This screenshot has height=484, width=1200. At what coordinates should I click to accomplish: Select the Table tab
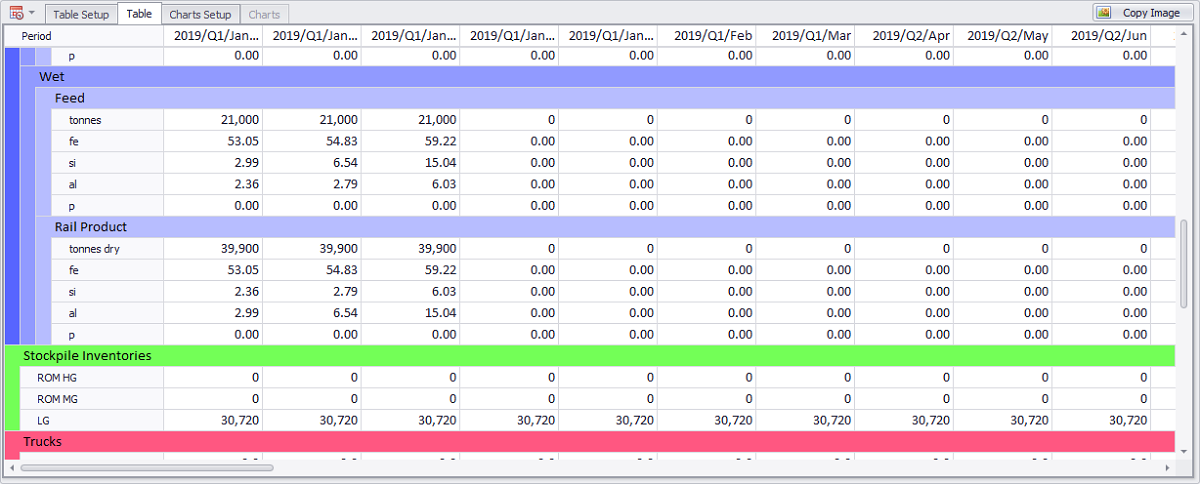(139, 14)
